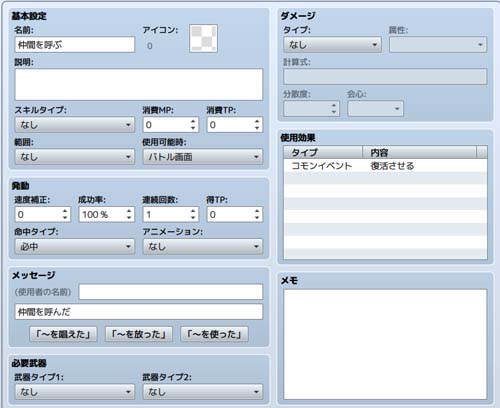Viewport: 500px width, 408px height.
Task: Open the スキルタイプ dropdown
Action: (75, 125)
